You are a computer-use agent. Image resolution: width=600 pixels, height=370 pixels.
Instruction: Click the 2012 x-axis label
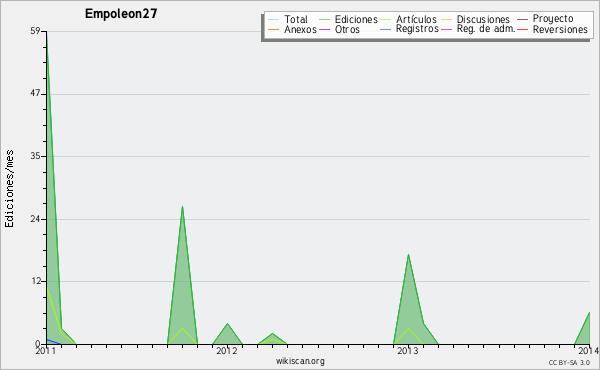[x=227, y=350]
